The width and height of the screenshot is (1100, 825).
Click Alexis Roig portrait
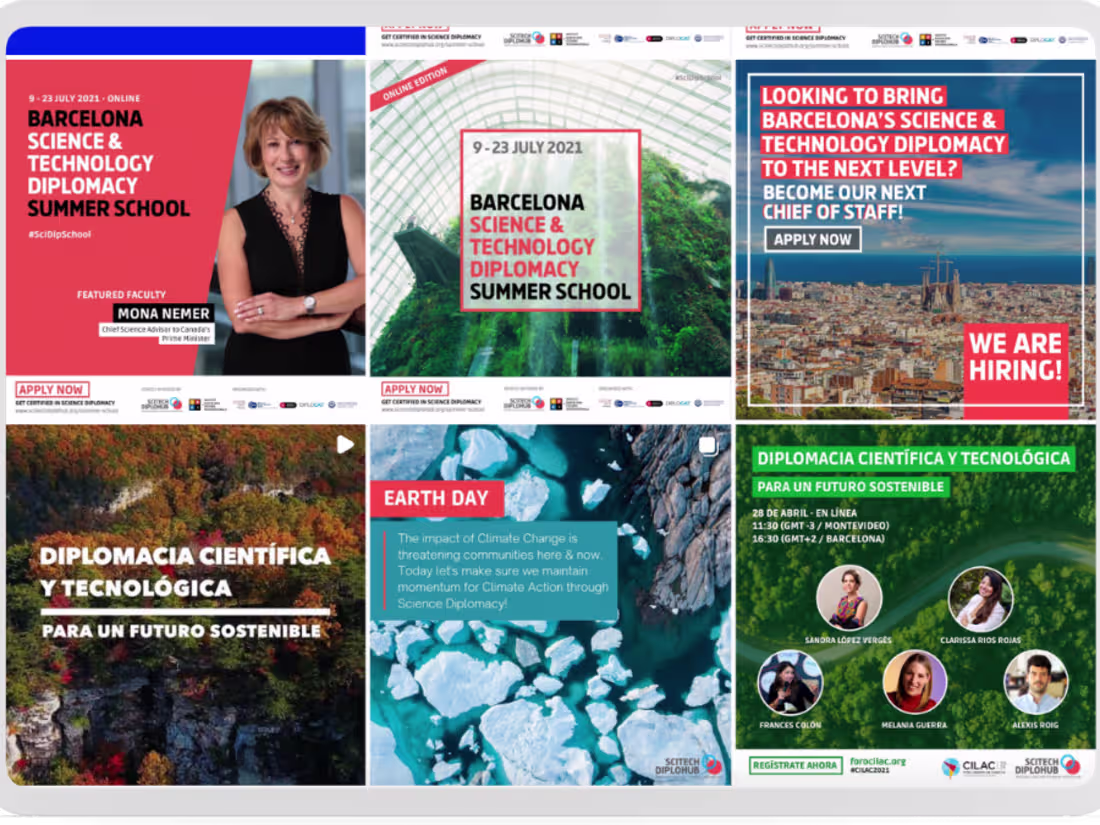point(1035,683)
